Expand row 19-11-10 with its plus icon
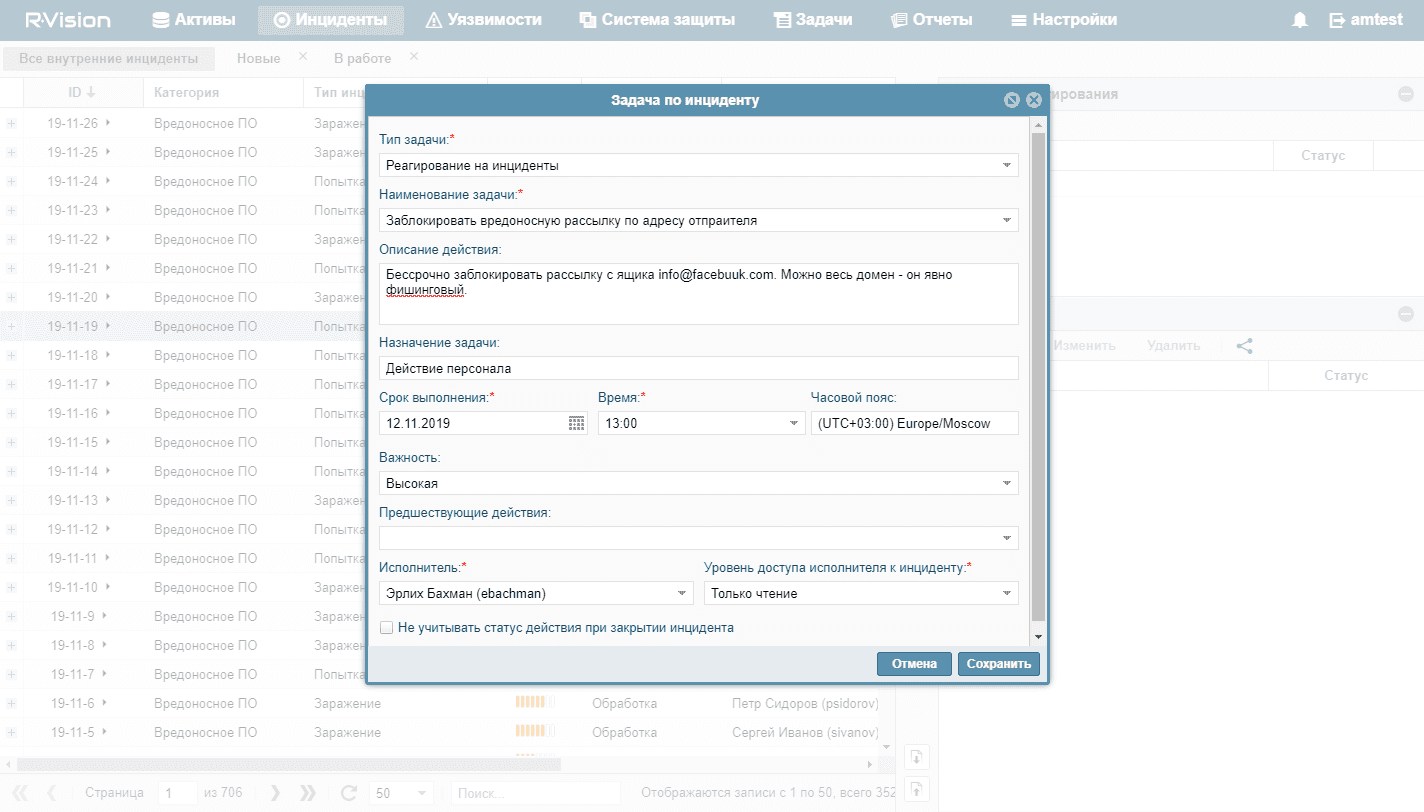Image resolution: width=1424 pixels, height=812 pixels. 12,587
